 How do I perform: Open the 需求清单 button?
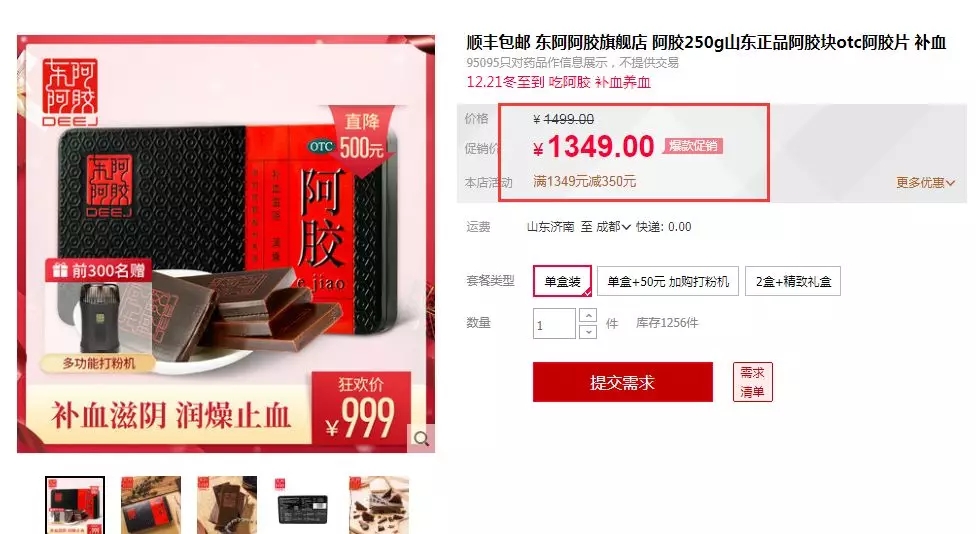click(x=753, y=382)
